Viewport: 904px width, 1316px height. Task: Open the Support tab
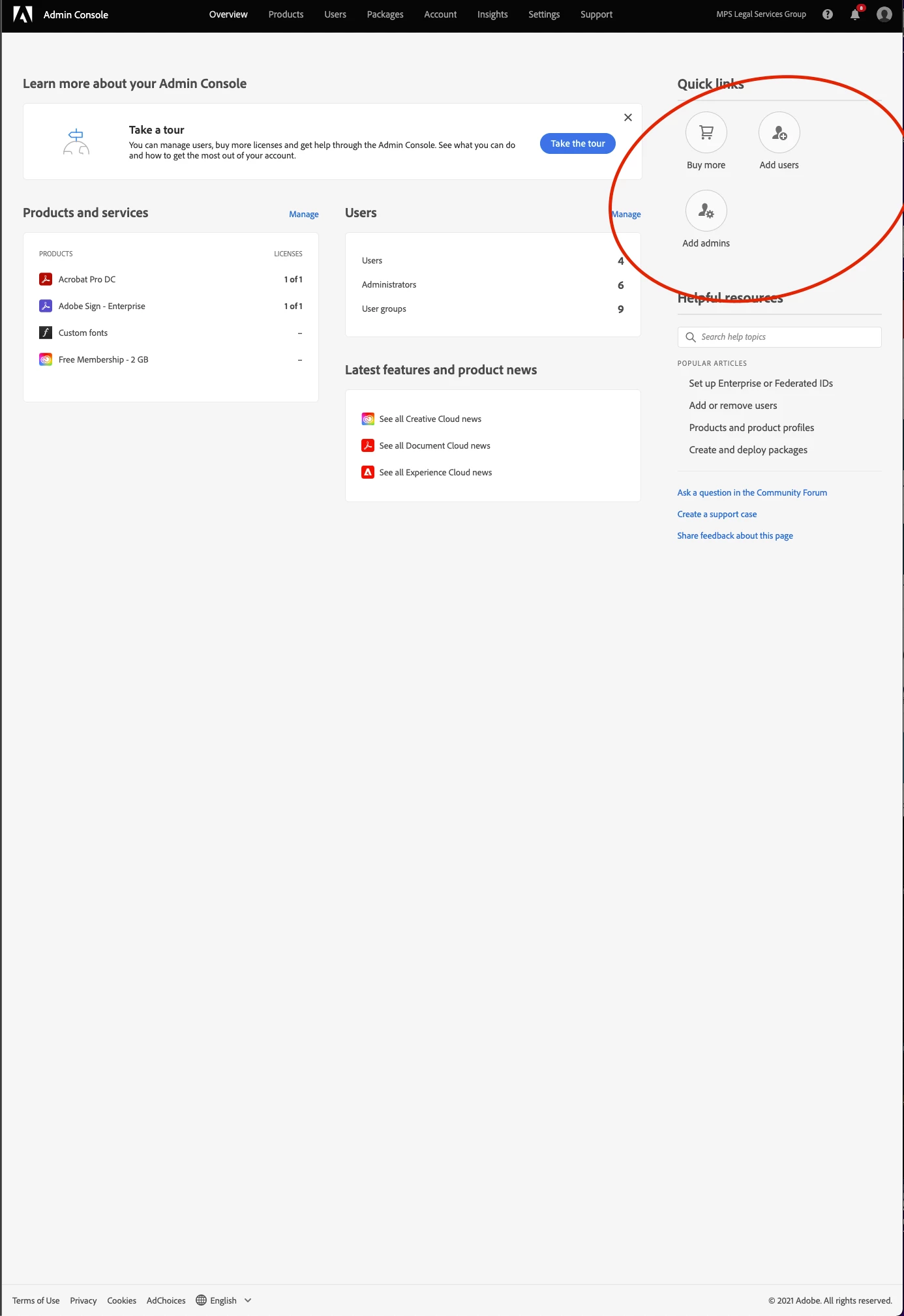pyautogui.click(x=596, y=14)
